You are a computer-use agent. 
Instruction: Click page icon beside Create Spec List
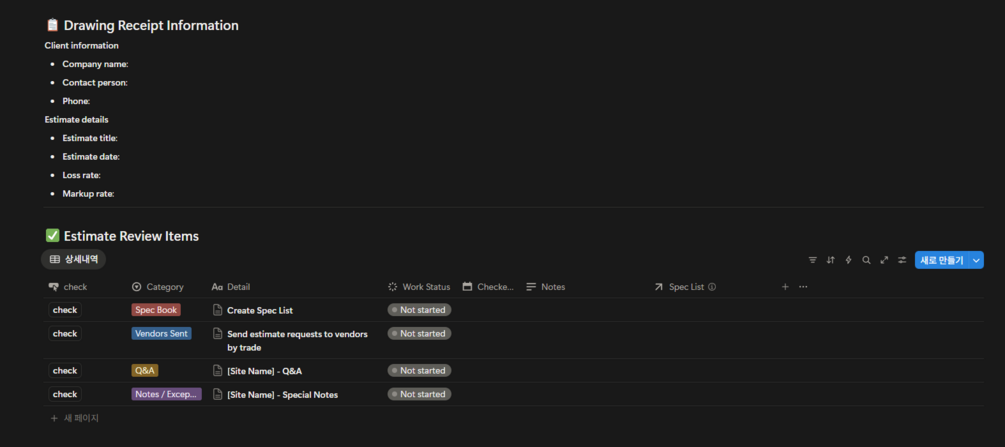click(x=217, y=310)
